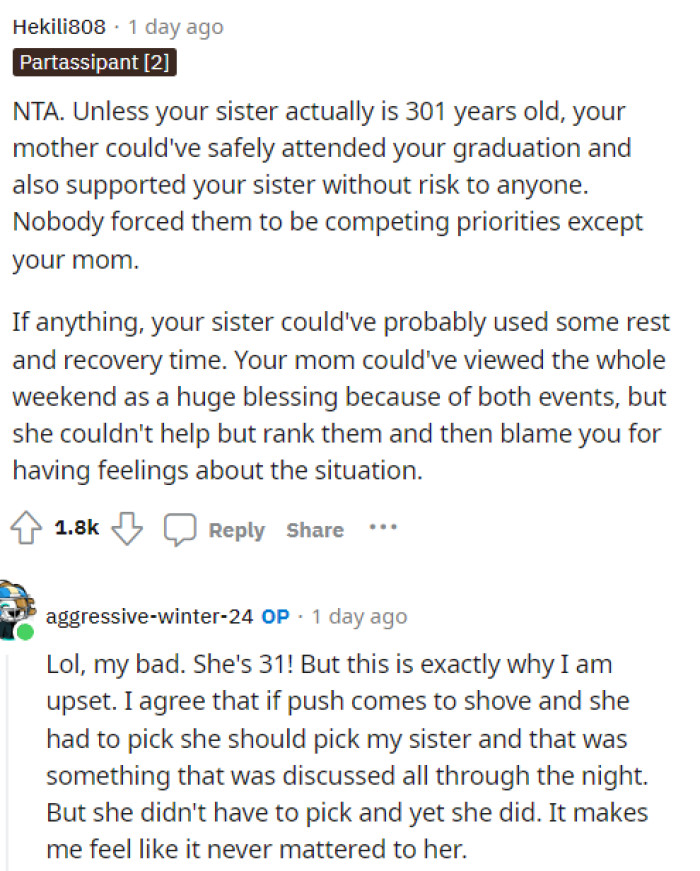This screenshot has height=871, width=700.
Task: Click Reply under Hekili808's comment
Action: (x=237, y=530)
